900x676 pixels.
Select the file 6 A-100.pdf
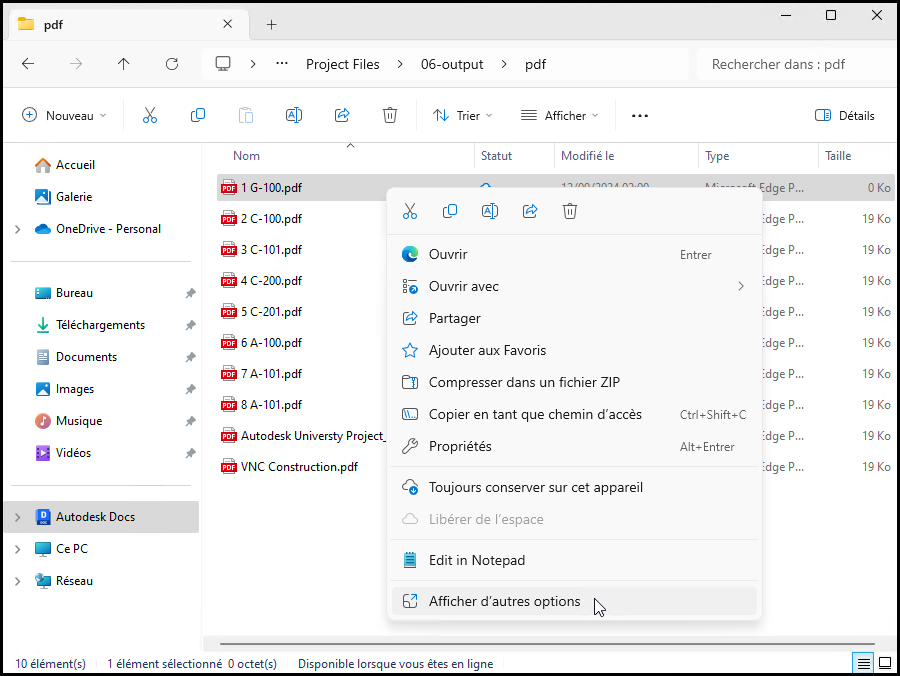click(x=271, y=343)
